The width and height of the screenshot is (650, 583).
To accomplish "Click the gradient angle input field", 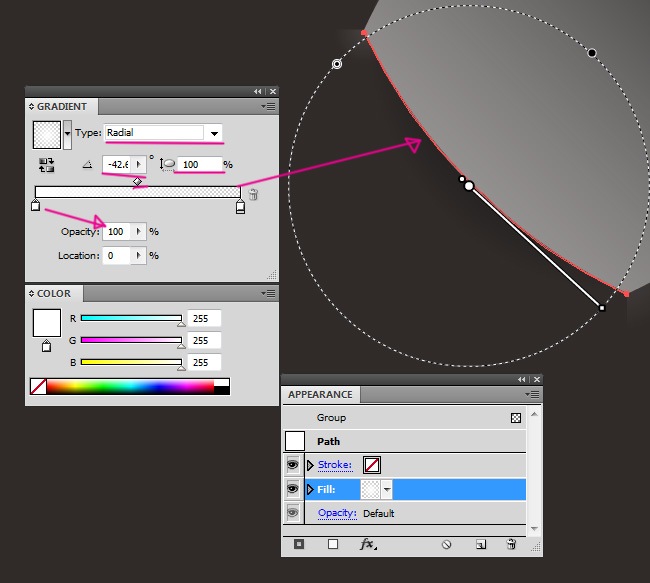I will tap(118, 164).
